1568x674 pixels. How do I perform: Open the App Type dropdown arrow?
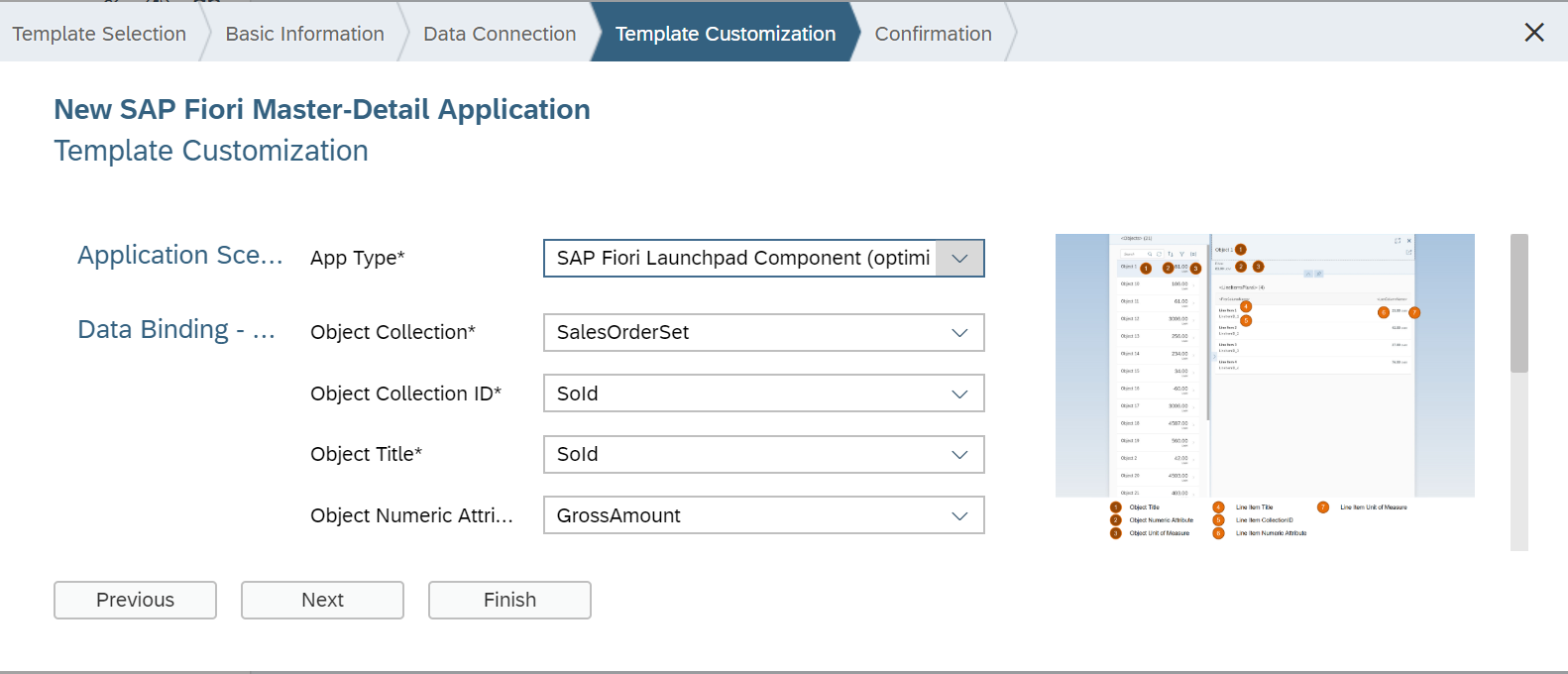(x=959, y=259)
